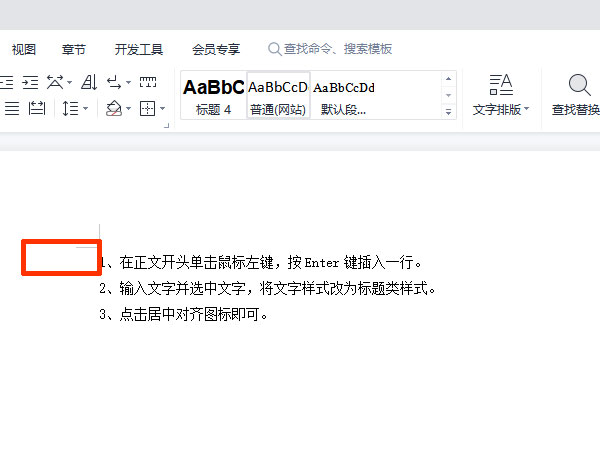The width and height of the screenshot is (600, 450).
Task: Open the 视图 tab
Action: point(24,49)
